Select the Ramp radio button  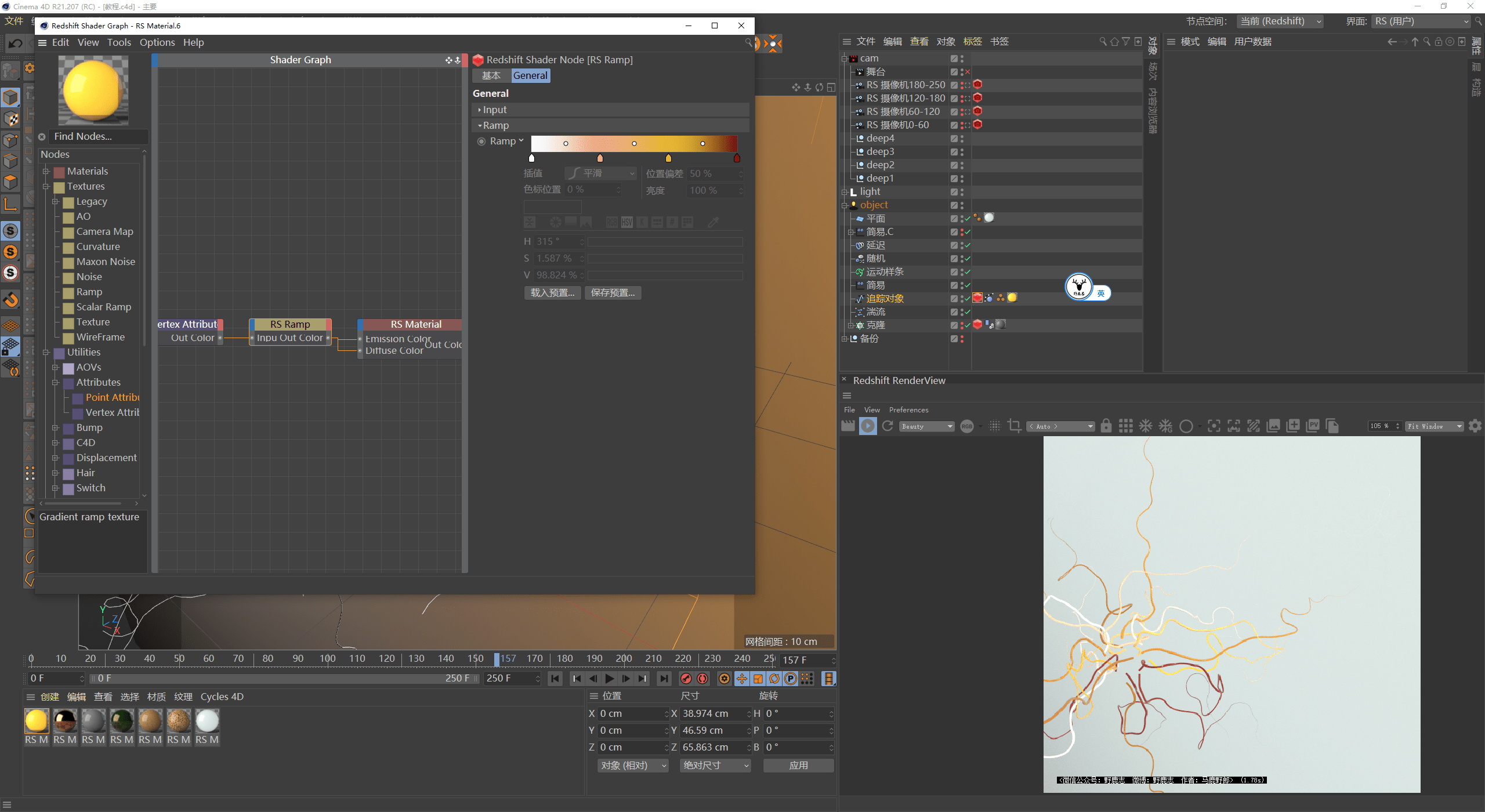pyautogui.click(x=481, y=142)
